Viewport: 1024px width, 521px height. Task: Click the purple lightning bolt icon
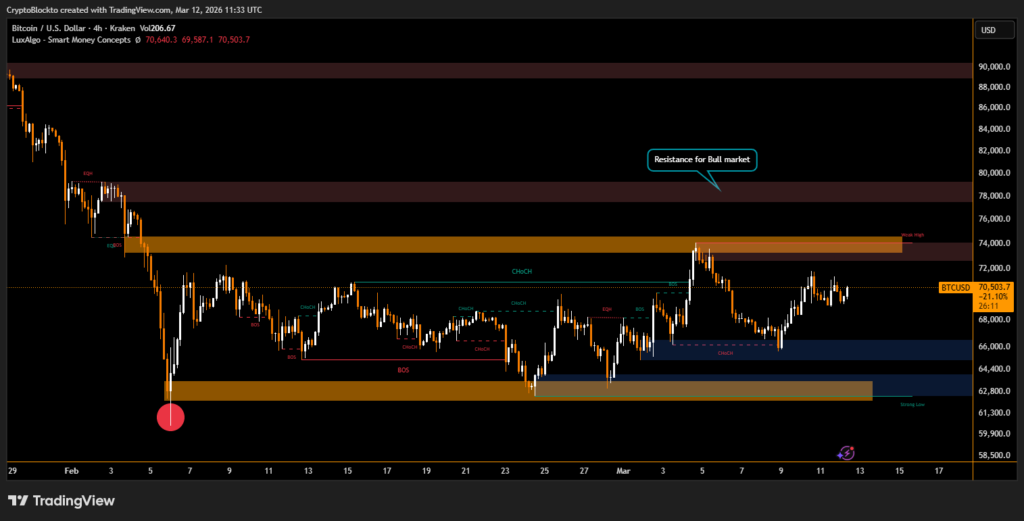(847, 453)
